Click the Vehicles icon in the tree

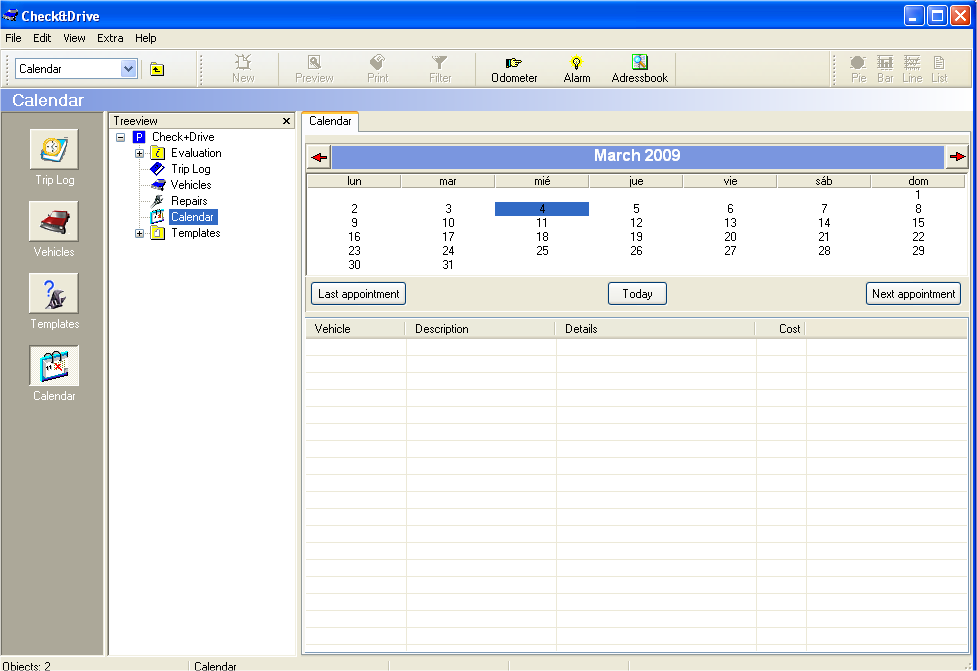click(158, 185)
